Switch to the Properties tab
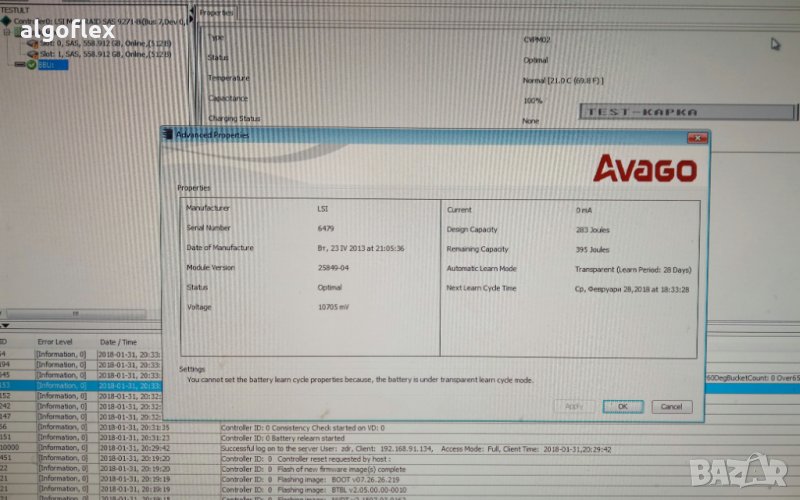This screenshot has height=500, width=800. (x=216, y=13)
